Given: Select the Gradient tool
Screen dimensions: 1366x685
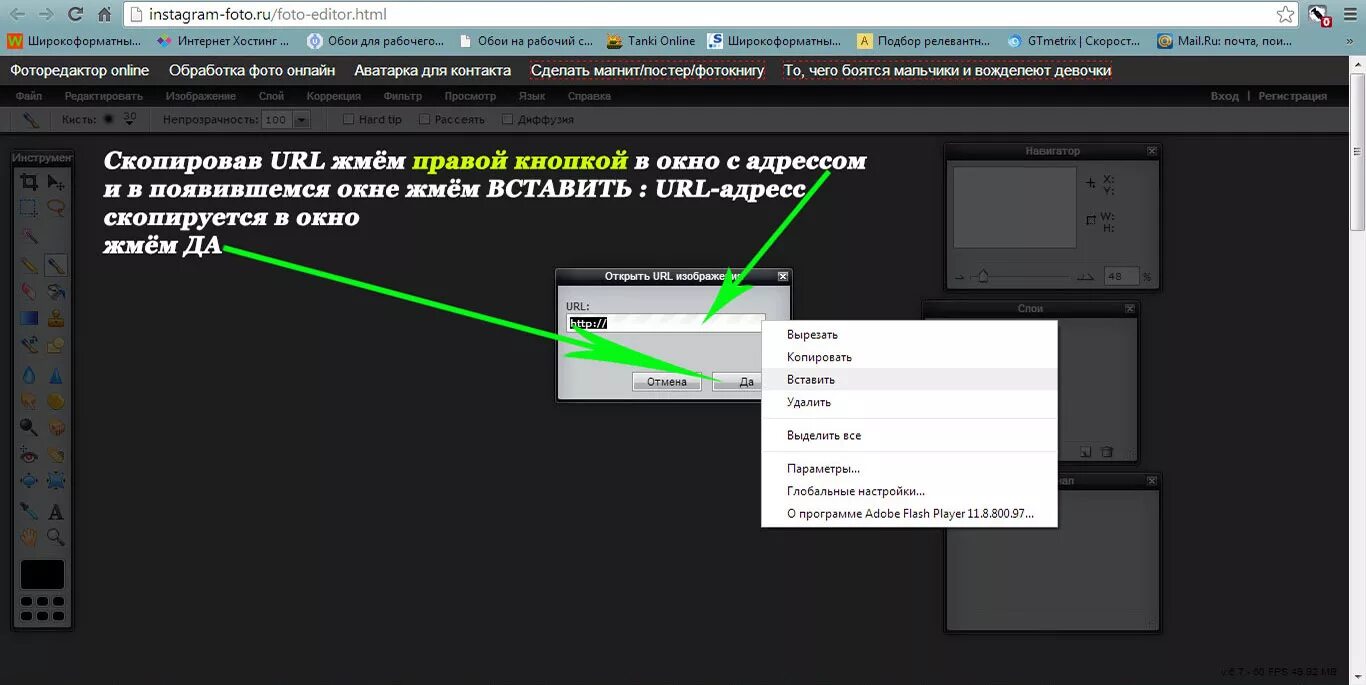Looking at the screenshot, I should (29, 318).
